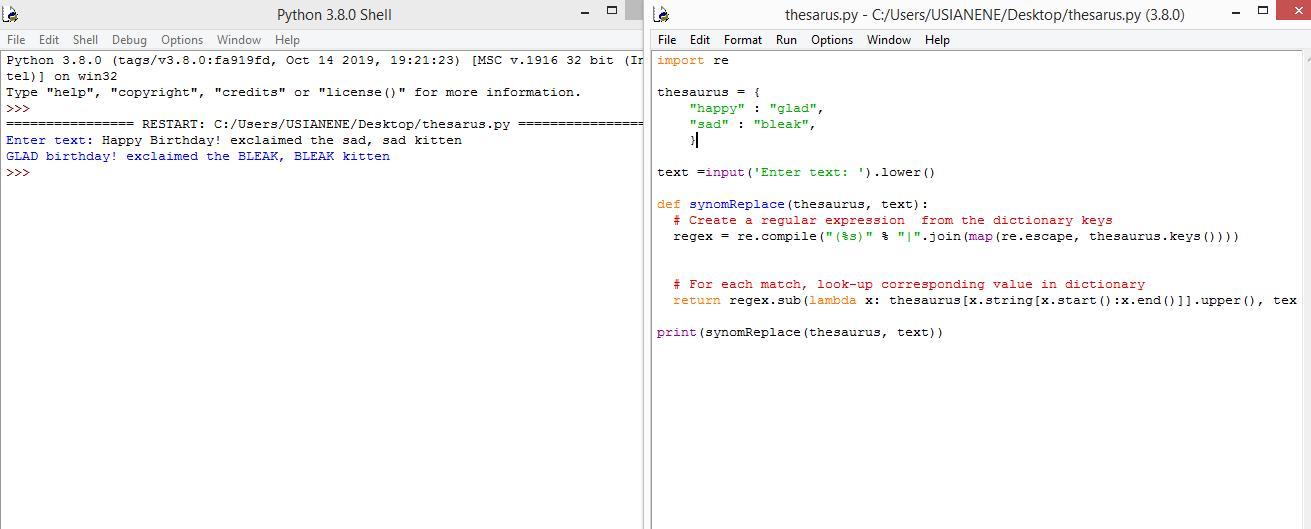
Task: Click the last >>> prompt in the shell
Action: tap(18, 173)
